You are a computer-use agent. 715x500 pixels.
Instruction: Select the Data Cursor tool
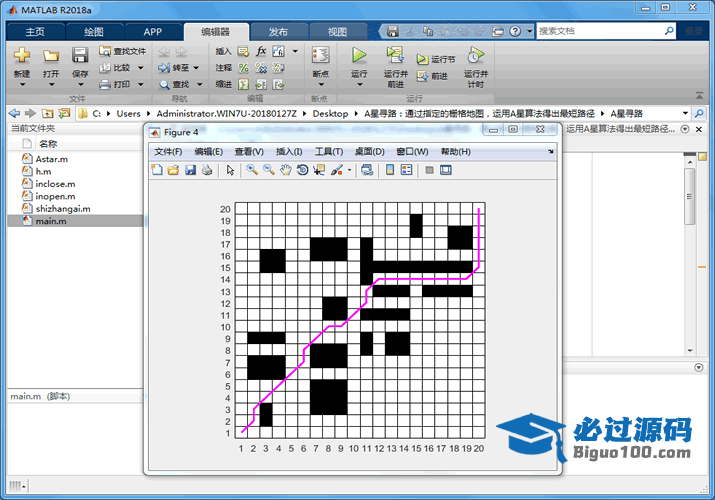319,170
